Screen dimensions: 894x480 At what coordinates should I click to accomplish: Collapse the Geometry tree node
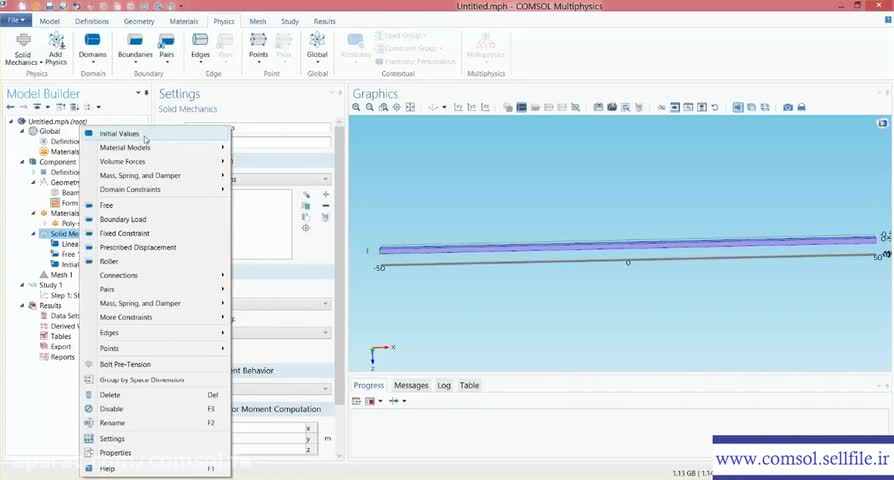click(34, 182)
